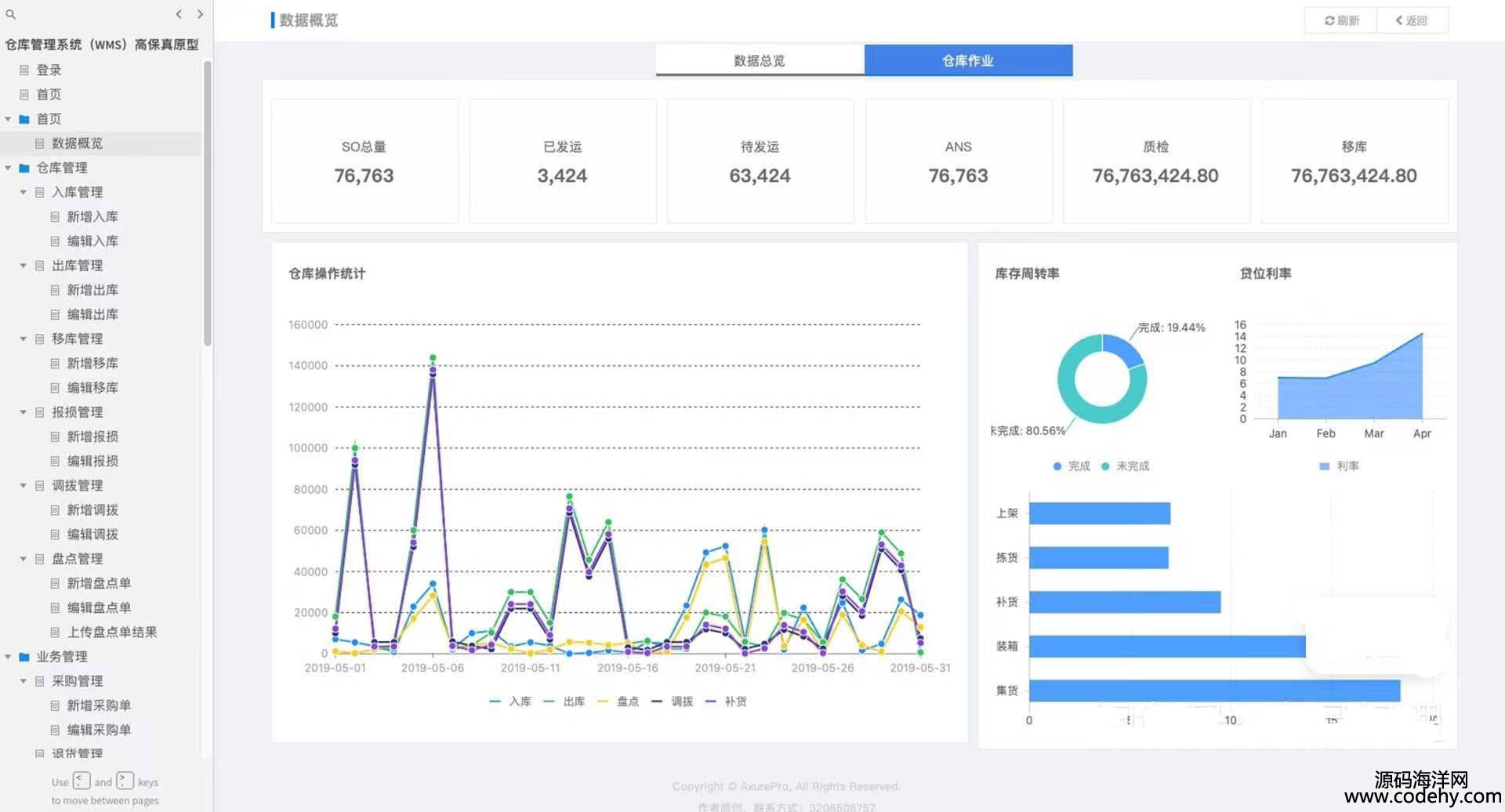This screenshot has height=812, width=1505.
Task: Click the blue 业务管理 folder icon
Action: 24,657
